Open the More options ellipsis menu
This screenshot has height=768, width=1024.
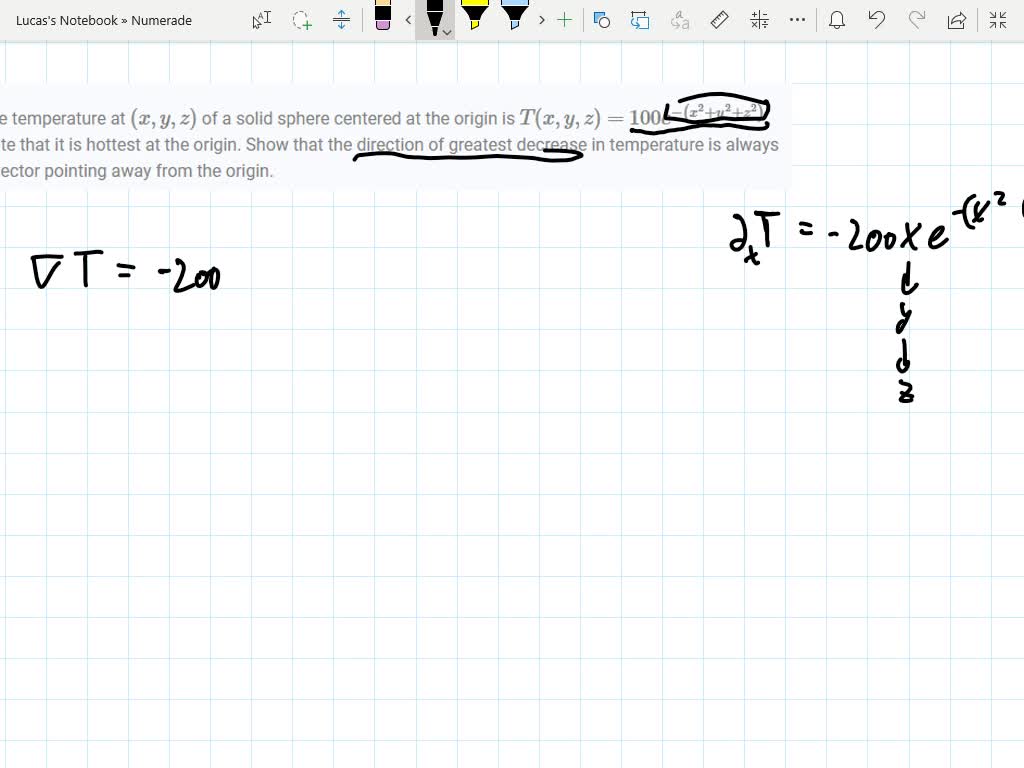pyautogui.click(x=796, y=20)
